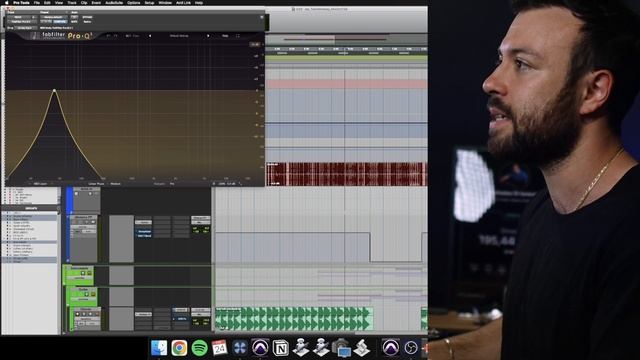The width and height of the screenshot is (640, 360).
Task: Open the plug-in selector showing Pro-Q 3
Action: 22,22
